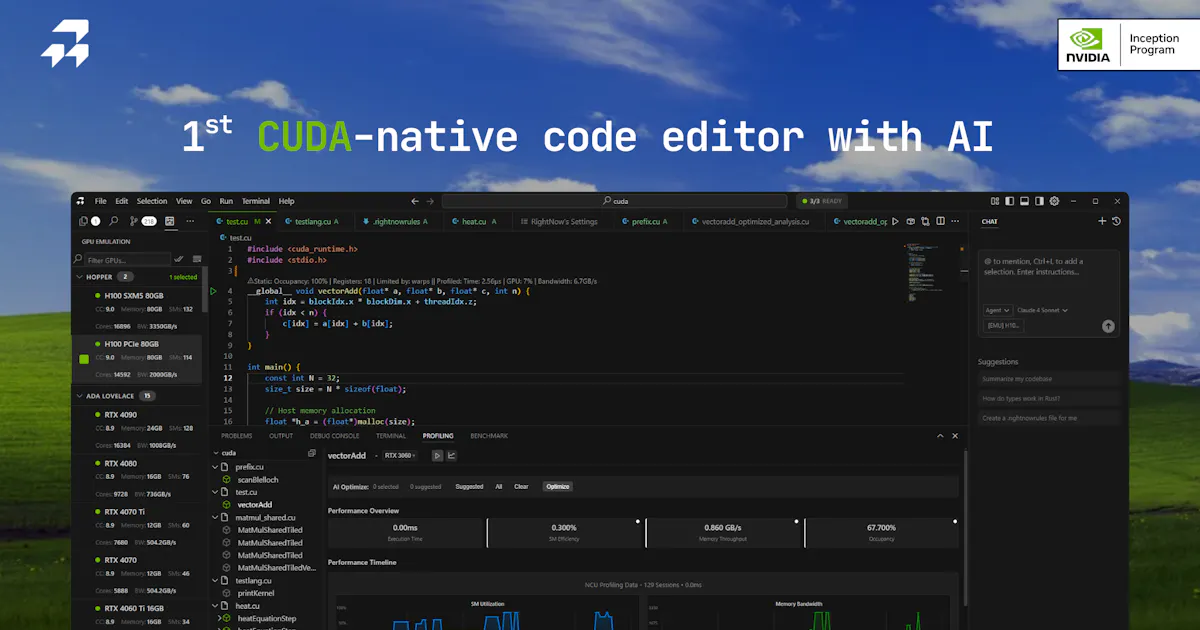Collapse matmul_shared.cu in the kernel tree

coord(215,518)
